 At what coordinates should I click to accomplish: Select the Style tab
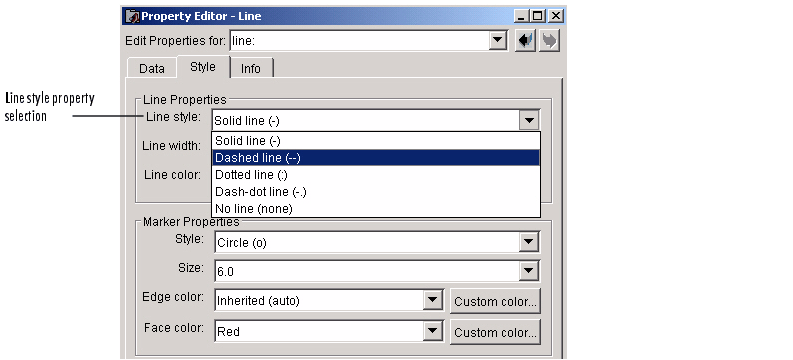coord(203,67)
